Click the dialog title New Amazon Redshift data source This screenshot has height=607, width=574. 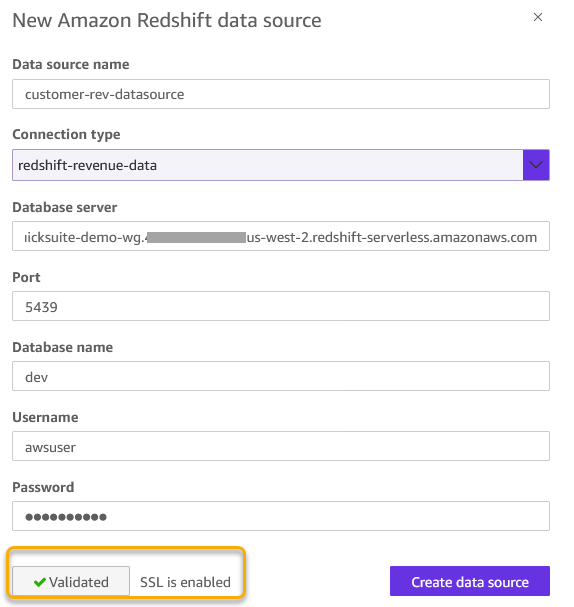(167, 20)
